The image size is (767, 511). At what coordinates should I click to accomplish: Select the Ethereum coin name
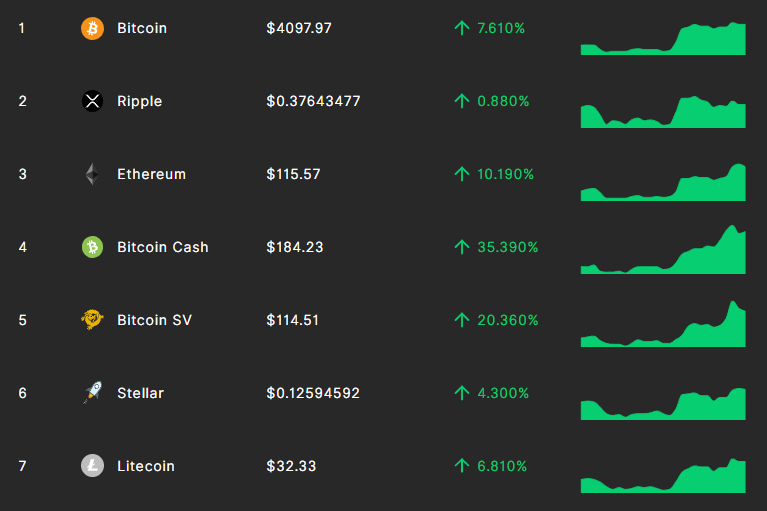point(152,174)
